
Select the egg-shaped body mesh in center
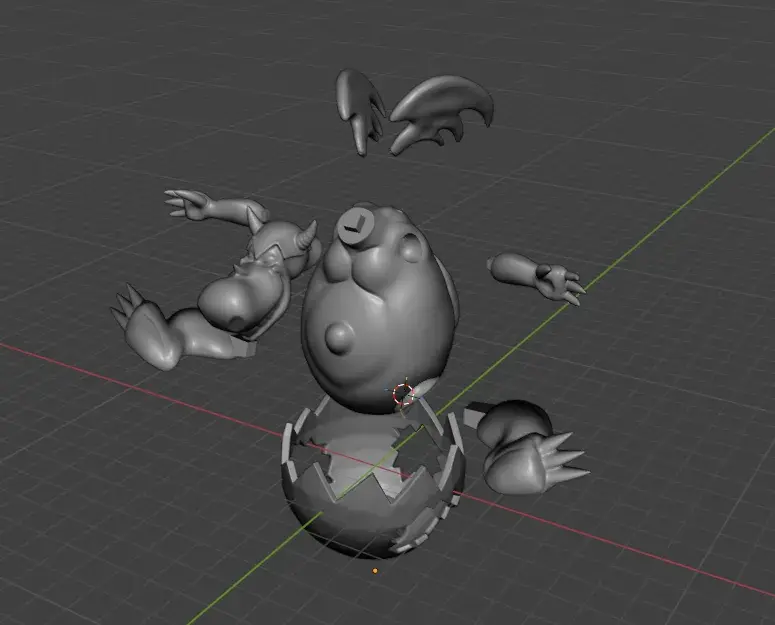[378, 309]
